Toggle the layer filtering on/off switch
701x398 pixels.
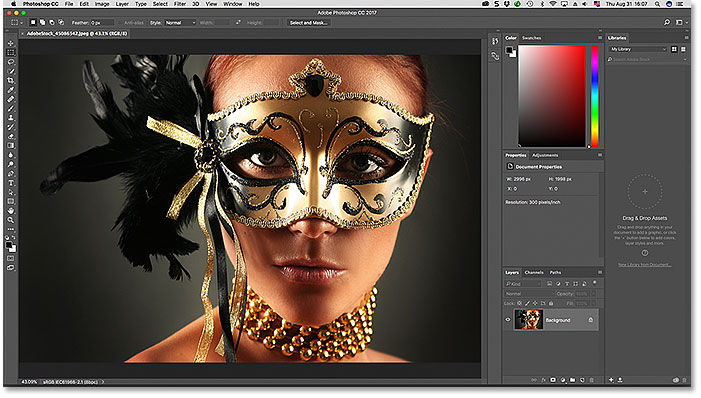pyautogui.click(x=595, y=283)
